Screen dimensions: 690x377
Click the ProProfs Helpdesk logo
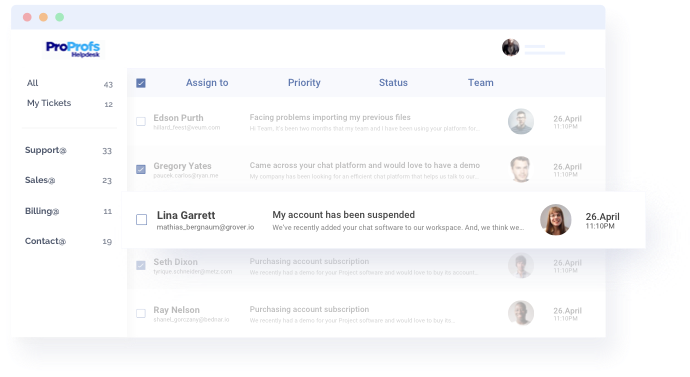pos(73,49)
